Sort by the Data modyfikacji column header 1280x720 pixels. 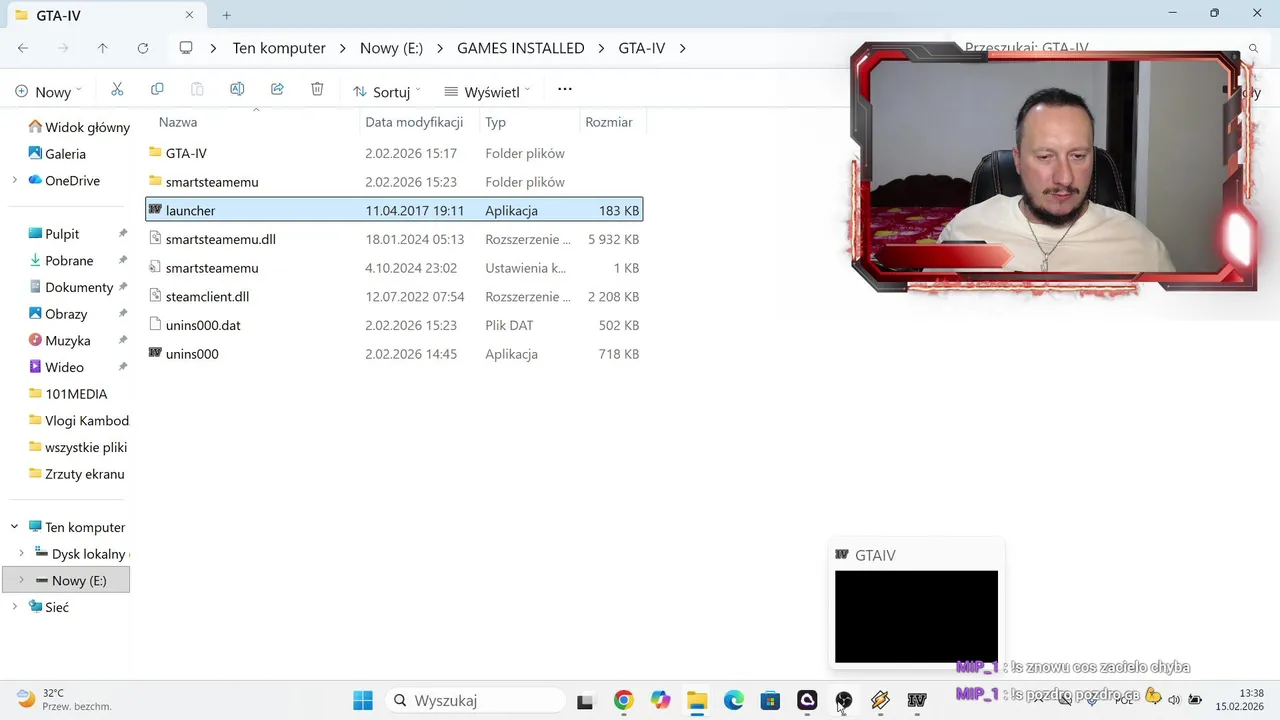(414, 122)
